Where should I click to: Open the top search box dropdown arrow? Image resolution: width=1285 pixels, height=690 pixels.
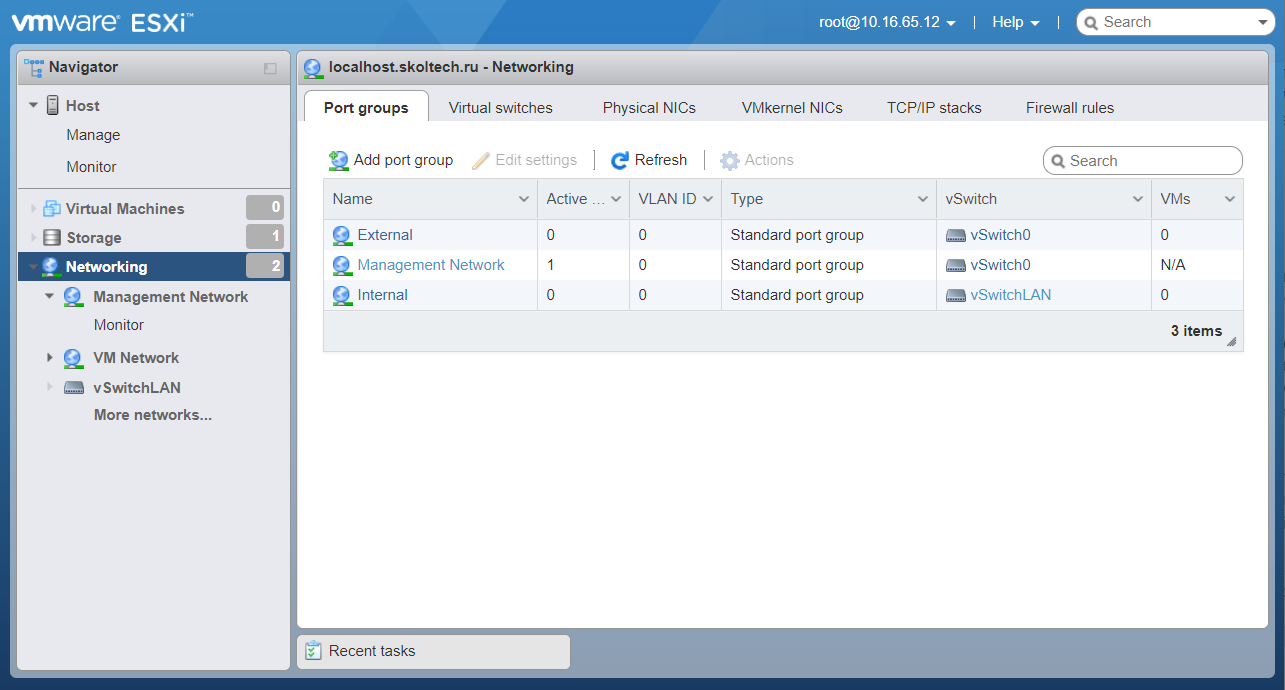1262,22
